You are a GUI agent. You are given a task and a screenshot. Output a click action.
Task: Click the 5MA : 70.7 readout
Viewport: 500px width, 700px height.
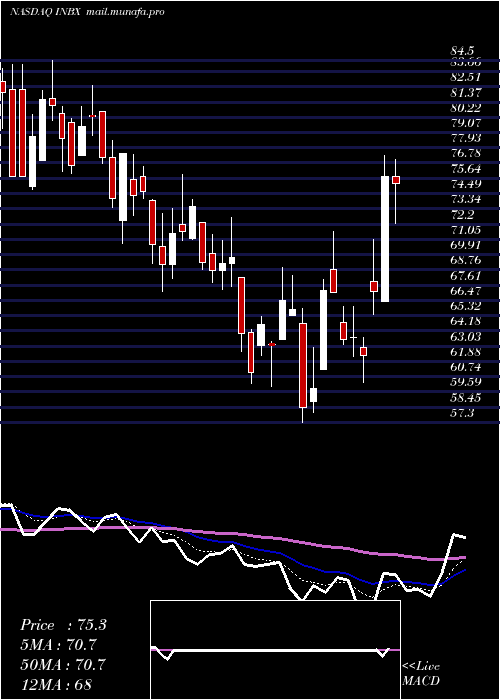58,645
